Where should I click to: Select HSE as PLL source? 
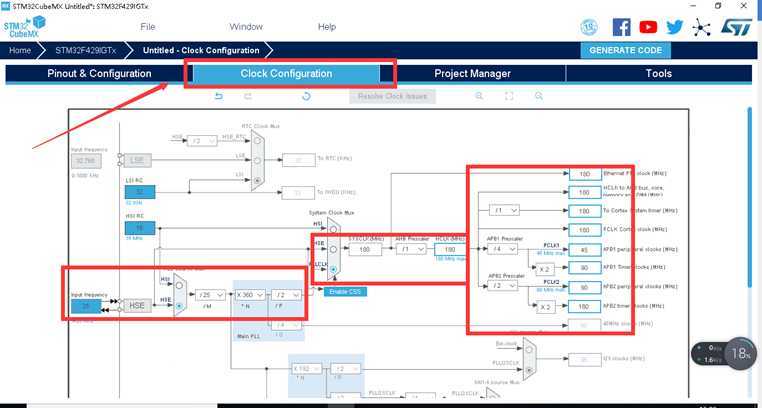coord(179,306)
